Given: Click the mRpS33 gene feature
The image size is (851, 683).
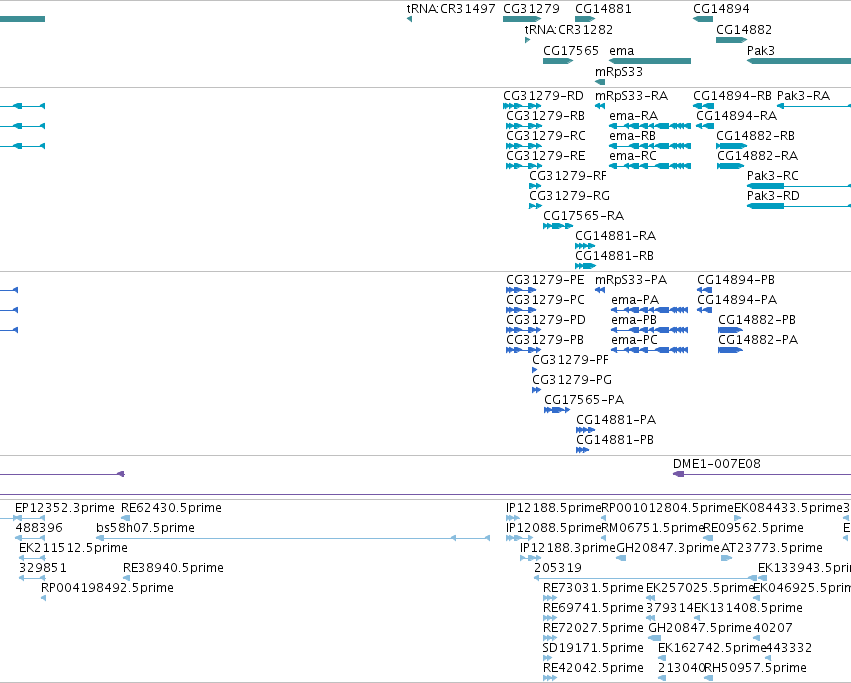Looking at the screenshot, I should coord(600,82).
